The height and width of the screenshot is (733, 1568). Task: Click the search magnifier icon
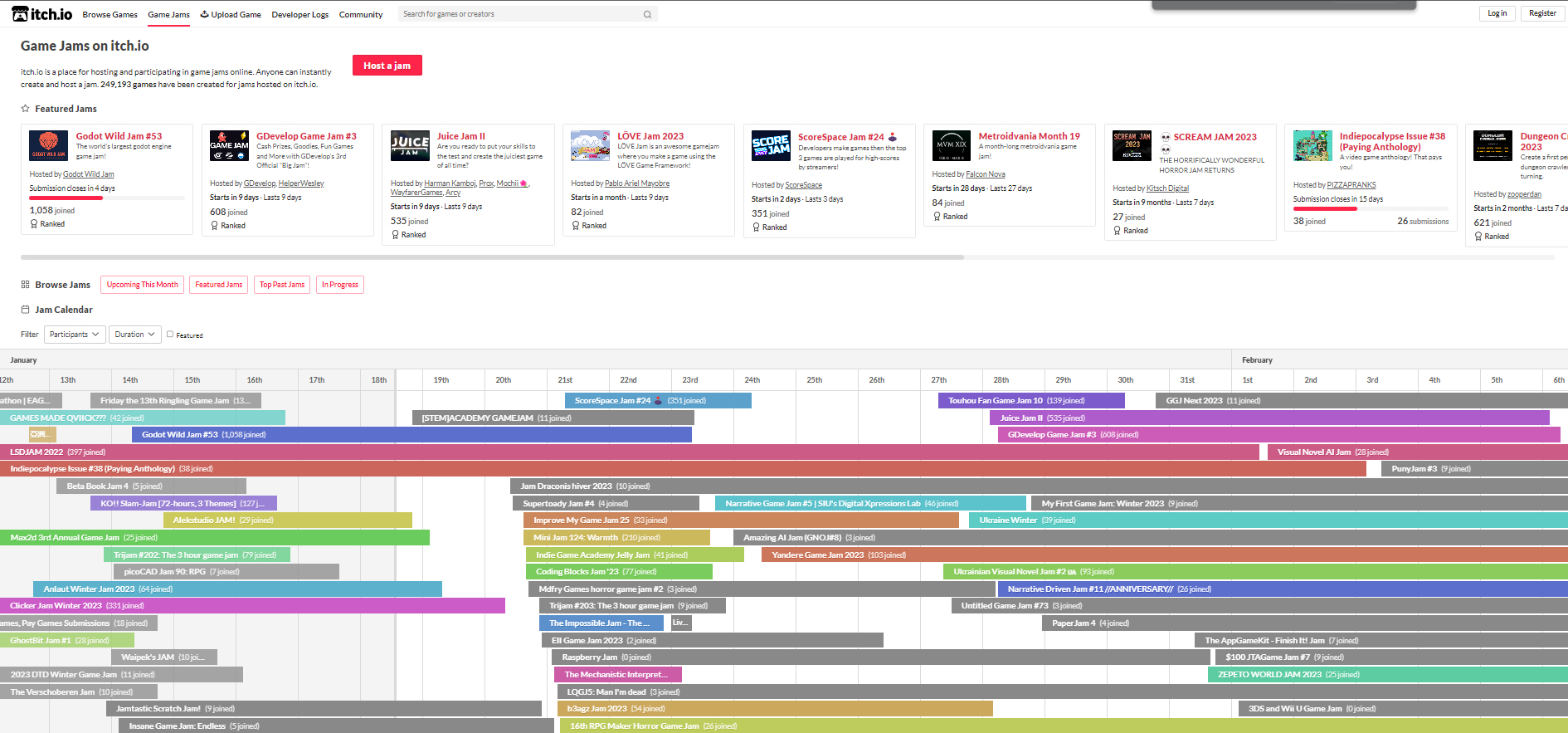(x=647, y=14)
